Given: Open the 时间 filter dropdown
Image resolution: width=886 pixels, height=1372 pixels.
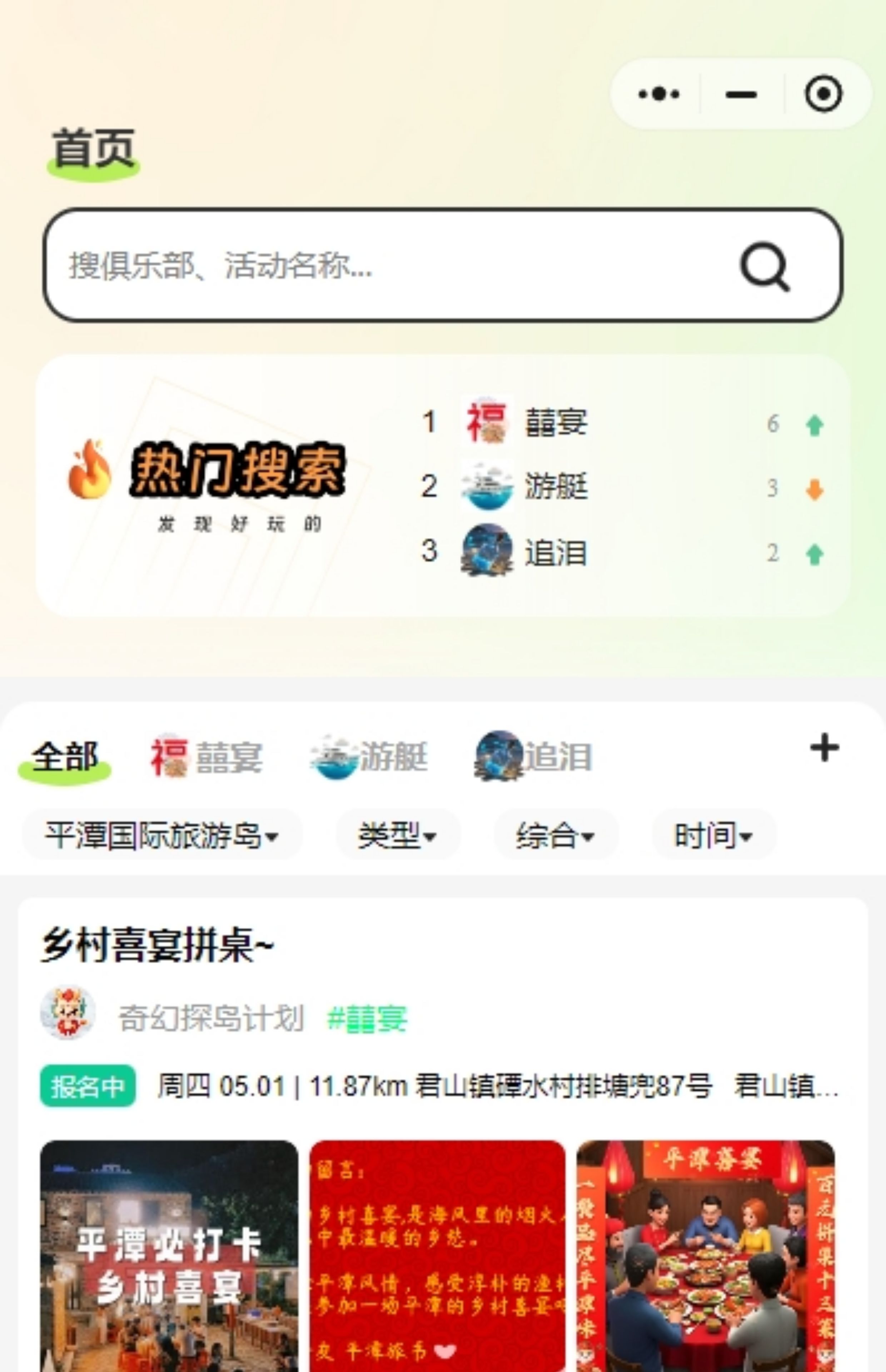Looking at the screenshot, I should click(714, 835).
